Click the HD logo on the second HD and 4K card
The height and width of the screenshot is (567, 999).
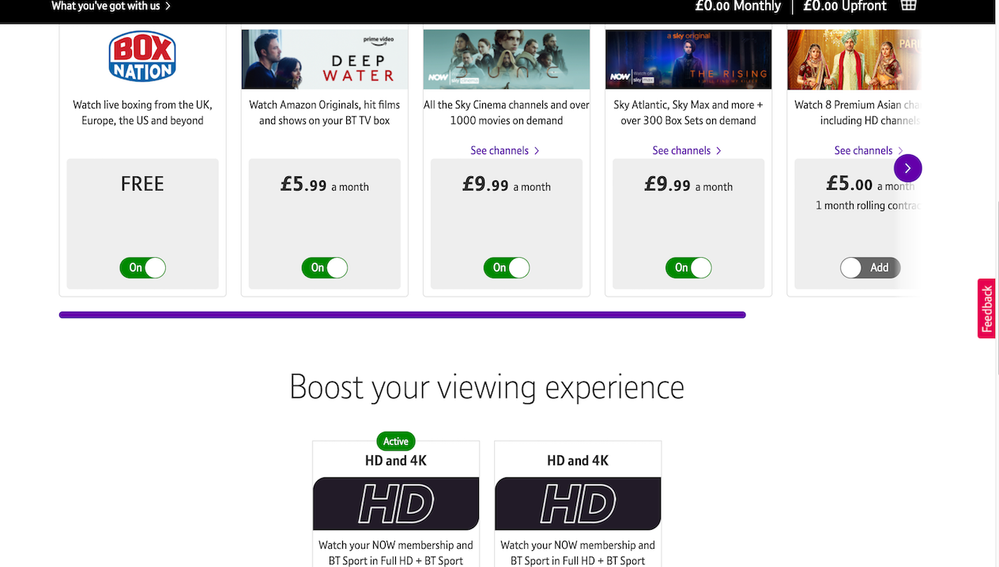click(578, 503)
